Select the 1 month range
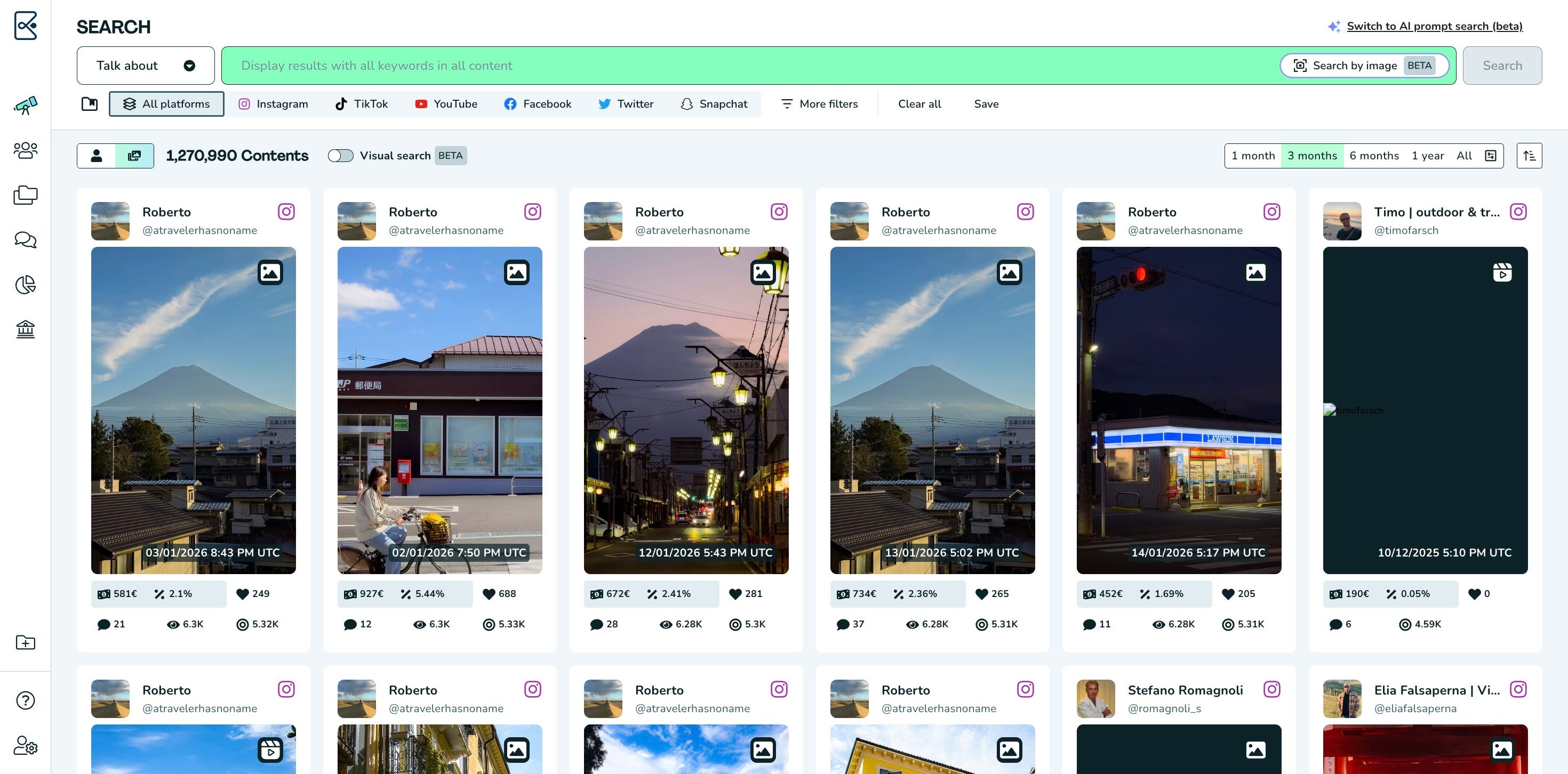This screenshot has height=774, width=1568. point(1253,156)
